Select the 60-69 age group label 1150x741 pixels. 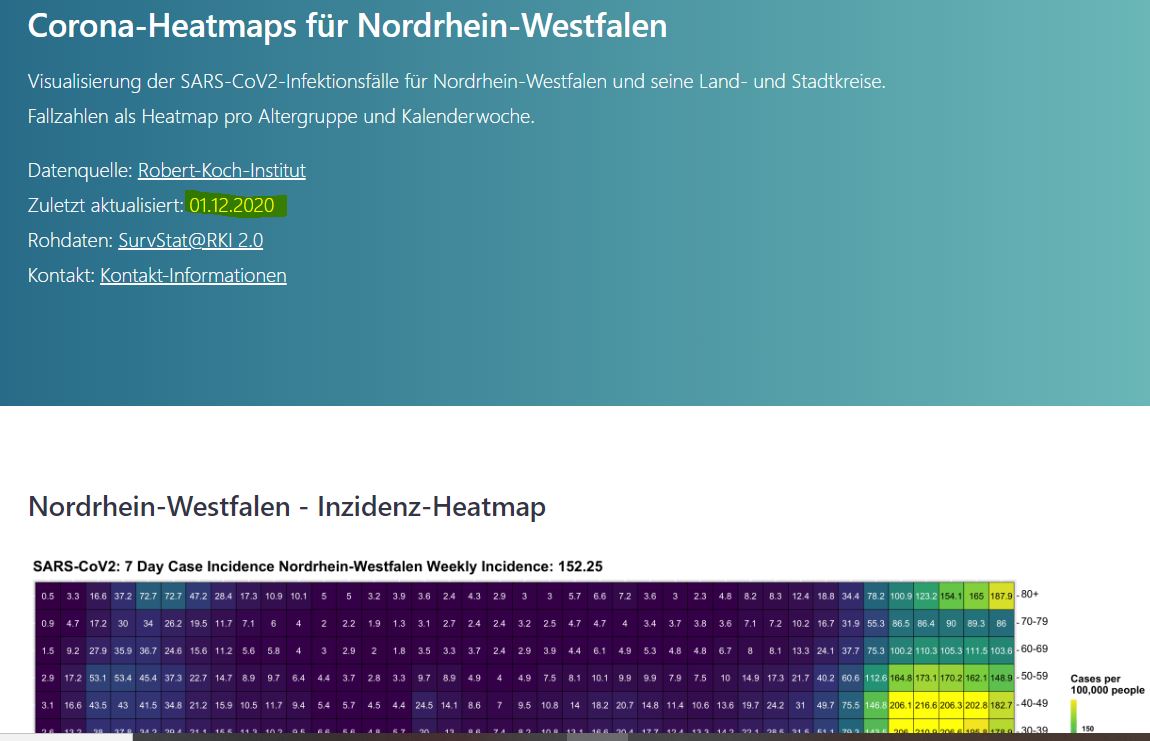[x=1035, y=649]
